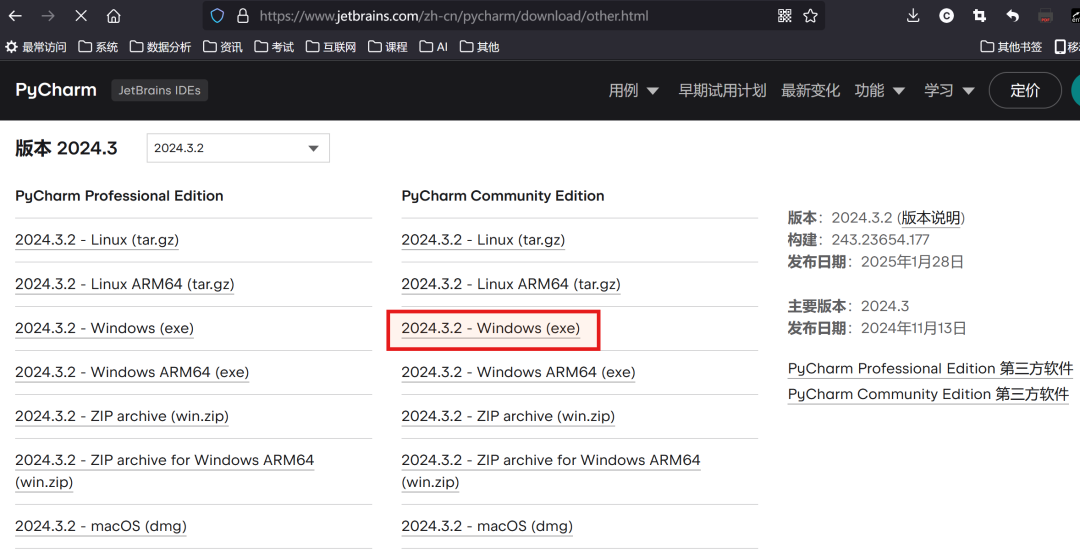Viewport: 1080px width, 558px height.
Task: Click the 版本 2024.3 heading
Action: click(66, 148)
